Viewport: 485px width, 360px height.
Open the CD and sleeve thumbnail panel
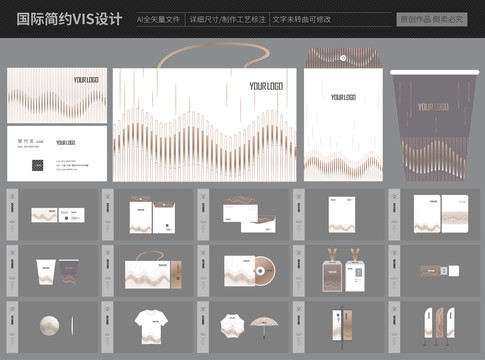click(x=243, y=271)
